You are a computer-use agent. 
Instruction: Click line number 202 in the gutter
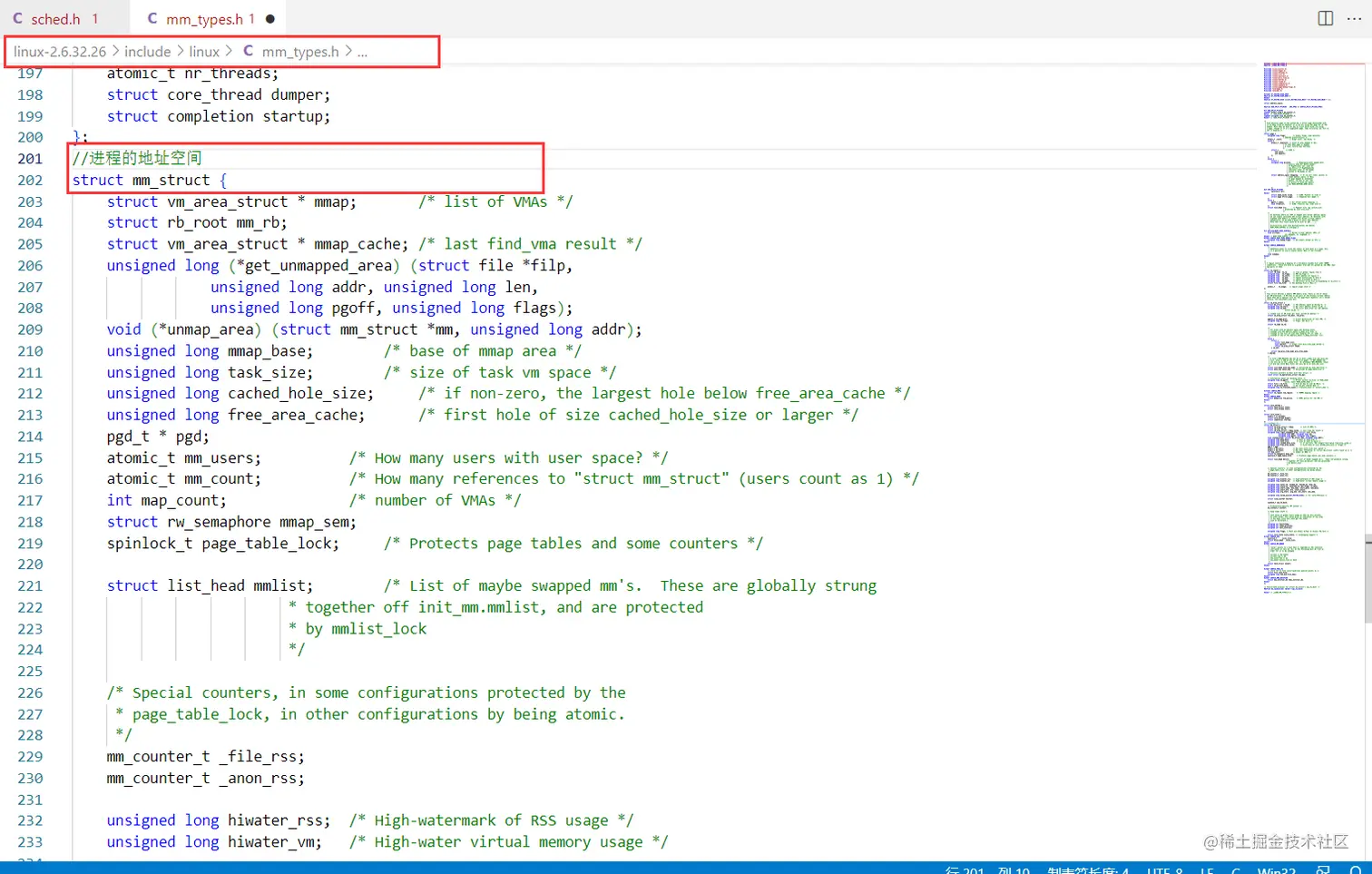pos(30,180)
